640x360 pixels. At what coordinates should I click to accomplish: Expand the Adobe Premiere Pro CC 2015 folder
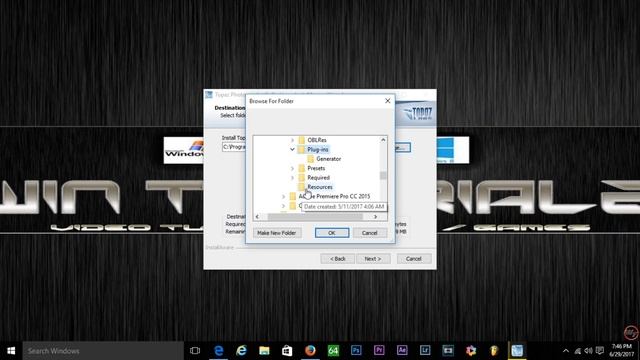pyautogui.click(x=283, y=196)
